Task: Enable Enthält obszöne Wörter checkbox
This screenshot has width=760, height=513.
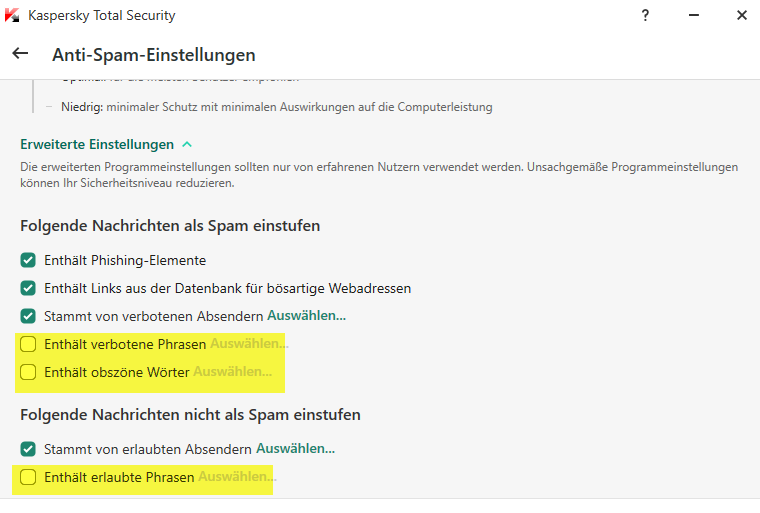Action: (x=28, y=372)
